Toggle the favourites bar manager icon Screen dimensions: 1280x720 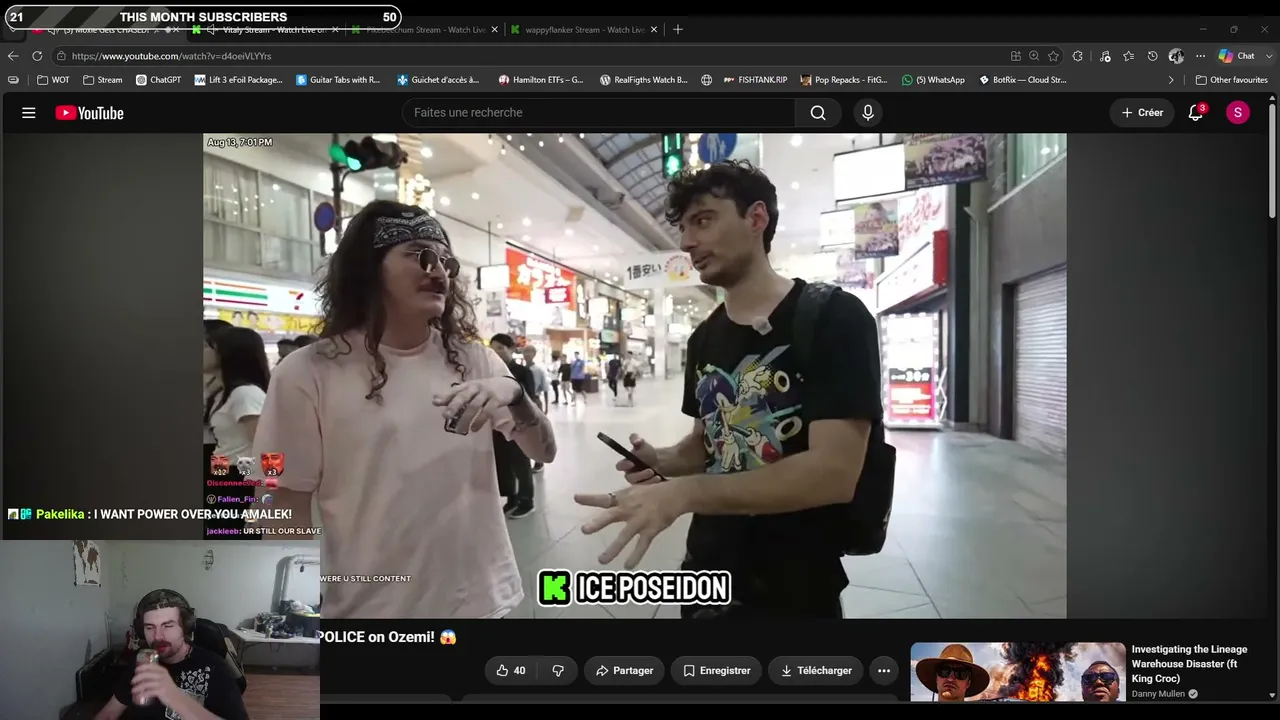pos(13,80)
